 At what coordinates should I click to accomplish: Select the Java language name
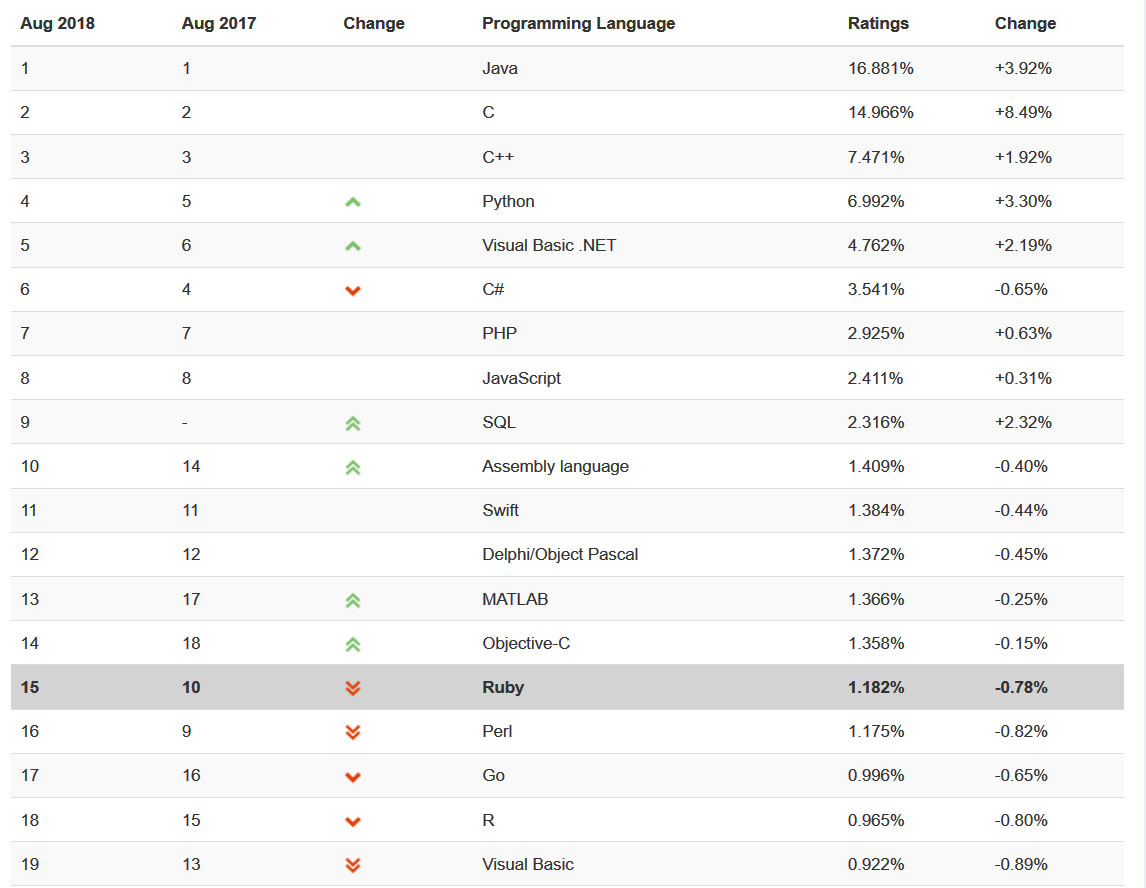(x=499, y=69)
